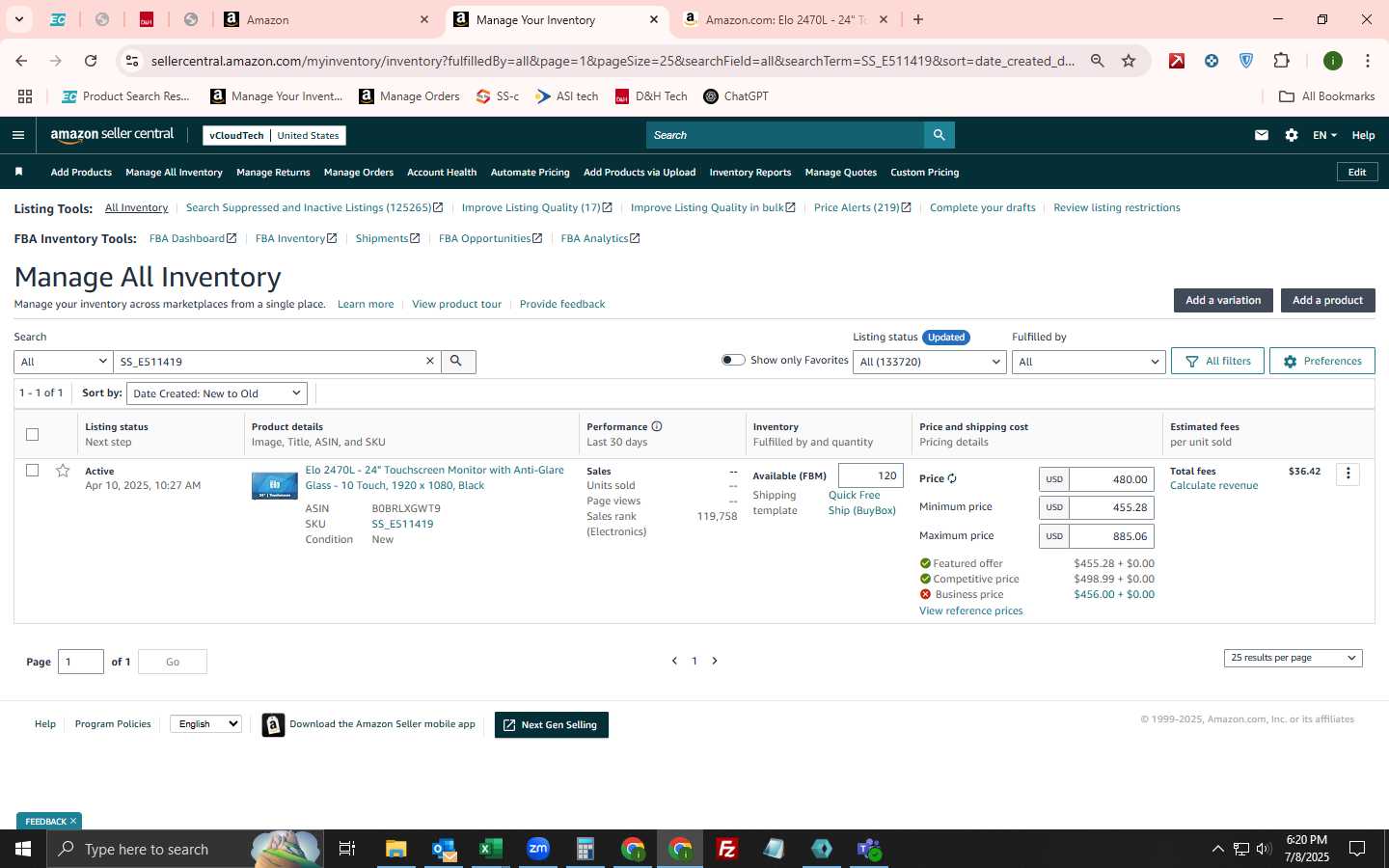The height and width of the screenshot is (868, 1389).
Task: Open vCloudTech United States account switcher
Action: (275, 135)
